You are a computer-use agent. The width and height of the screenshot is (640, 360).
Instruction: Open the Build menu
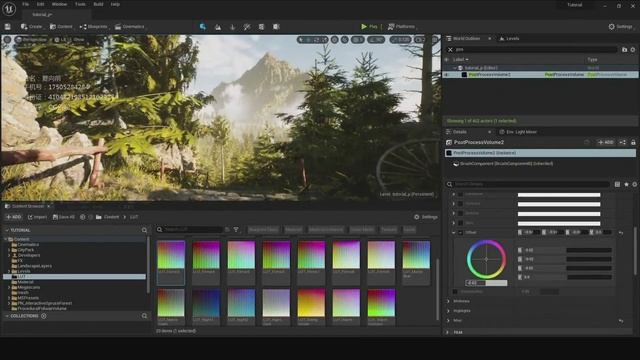coord(98,4)
